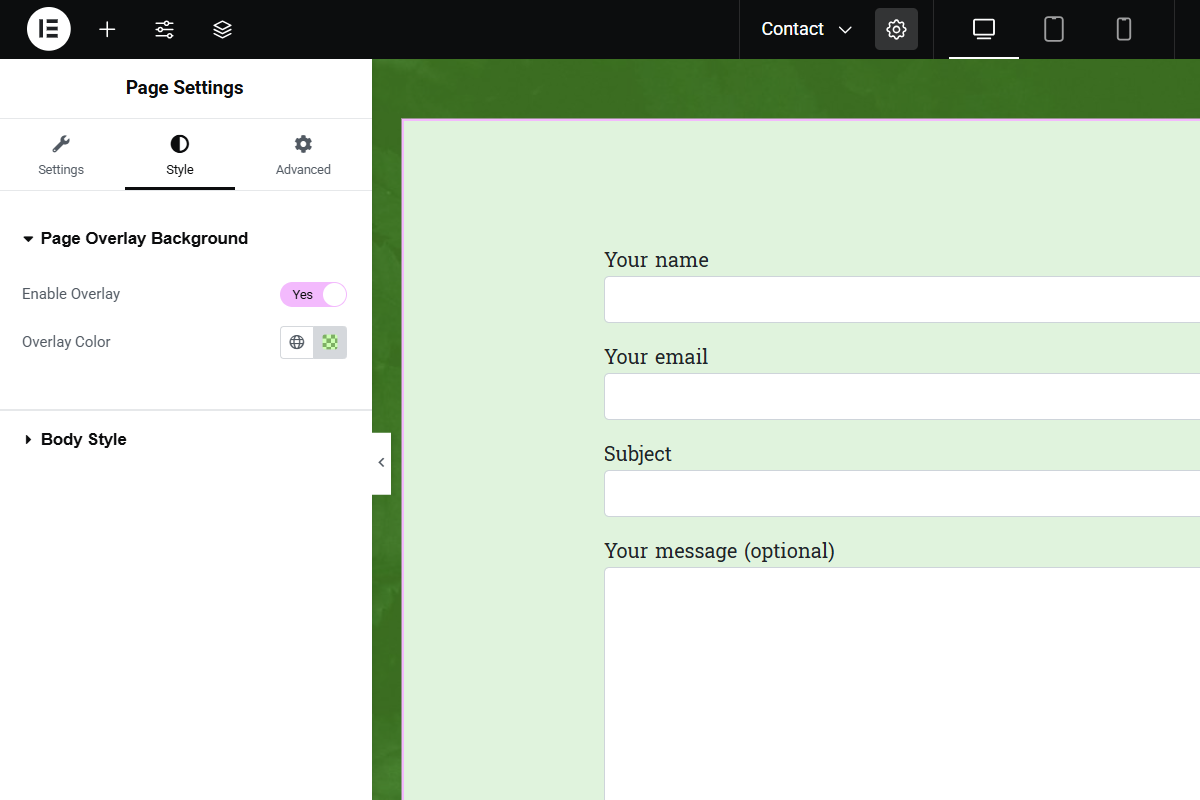1200x800 pixels.
Task: Switch to the Settings tab
Action: coord(61,156)
